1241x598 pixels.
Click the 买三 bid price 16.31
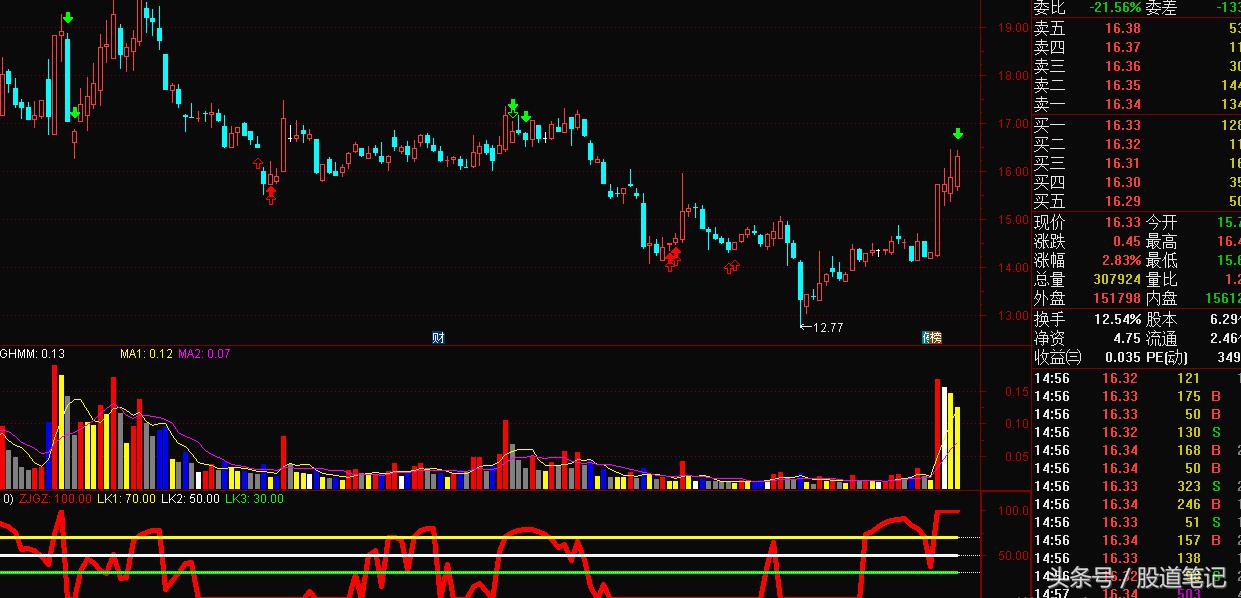coord(1123,163)
